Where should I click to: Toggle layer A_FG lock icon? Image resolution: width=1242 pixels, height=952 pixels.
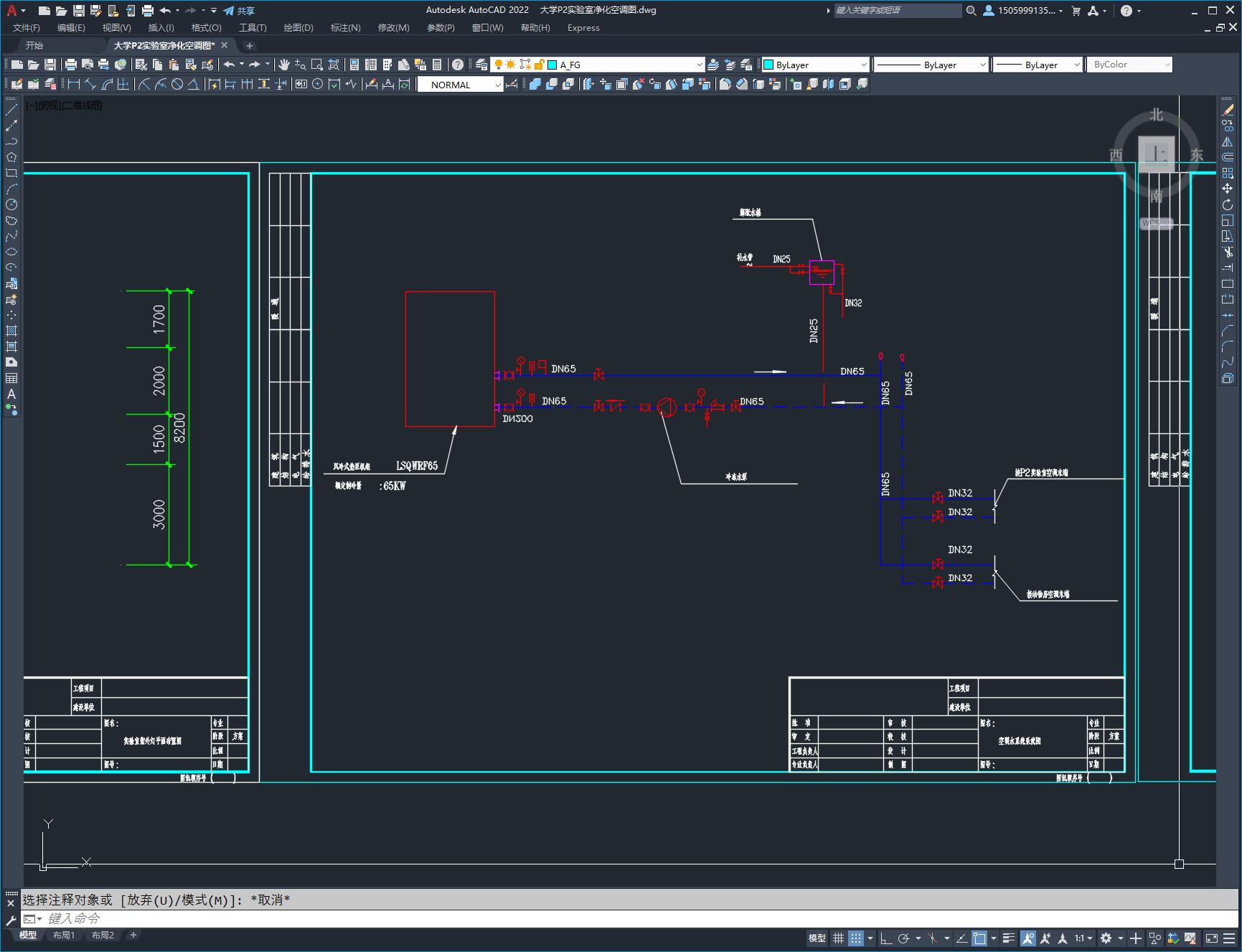click(540, 65)
